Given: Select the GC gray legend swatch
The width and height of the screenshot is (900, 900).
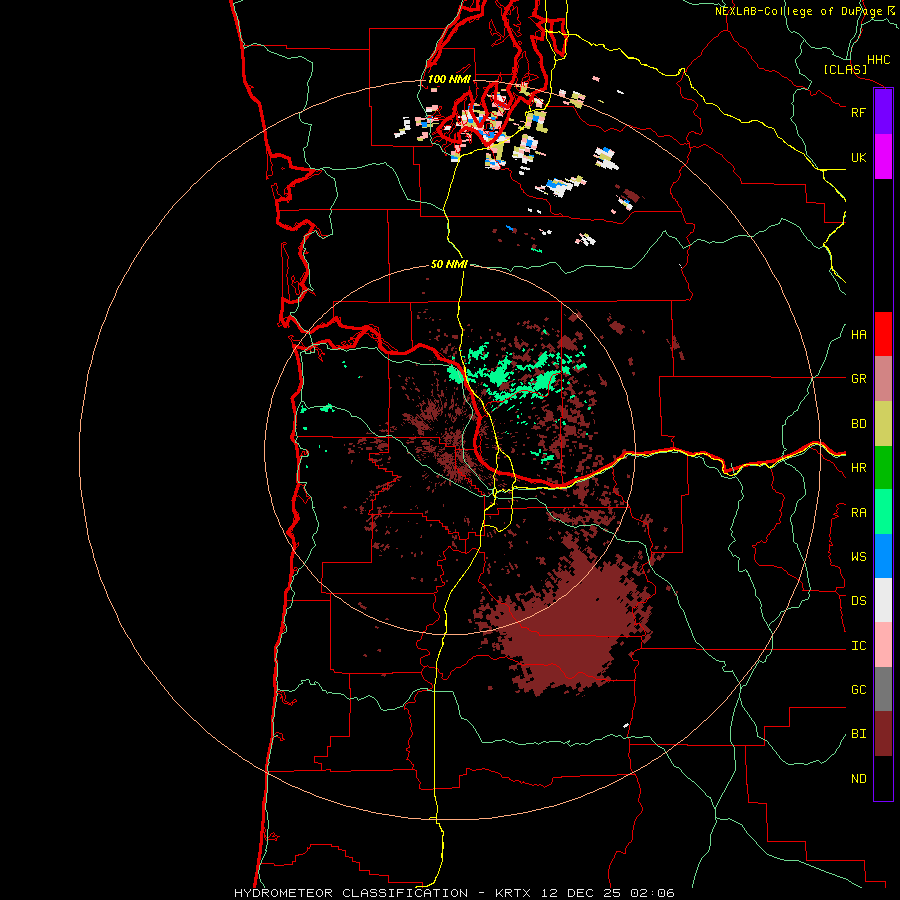Looking at the screenshot, I should 883,689.
